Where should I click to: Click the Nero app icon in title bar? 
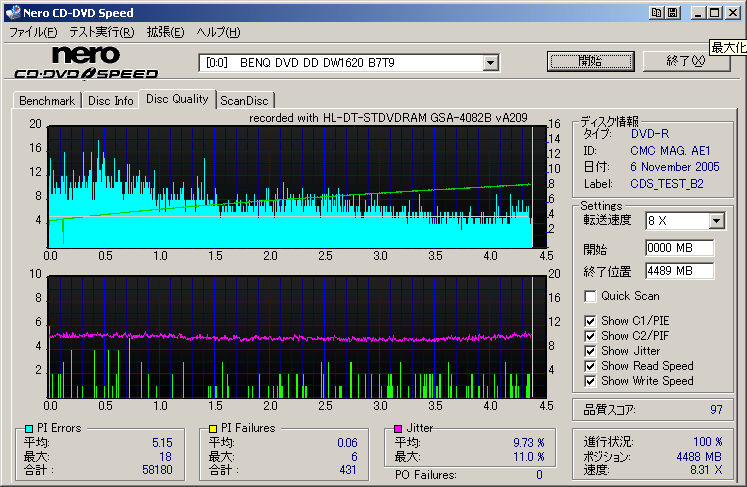pyautogui.click(x=13, y=12)
